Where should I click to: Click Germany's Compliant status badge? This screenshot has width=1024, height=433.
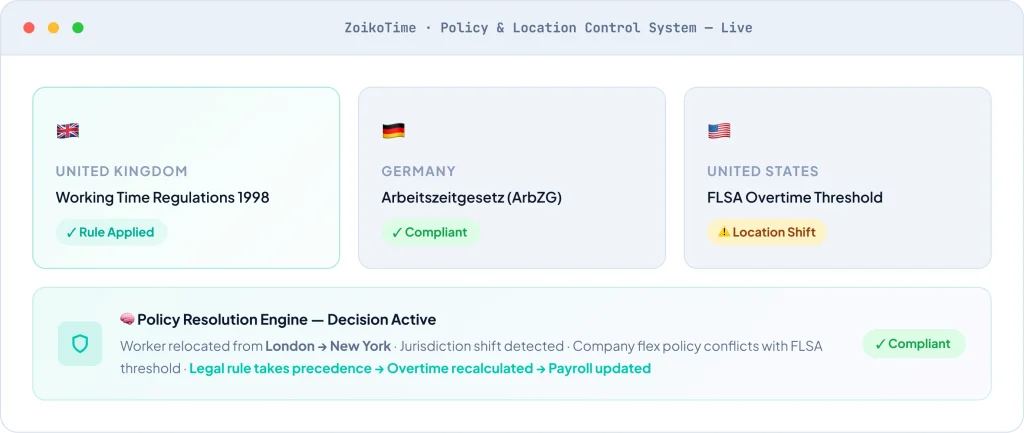click(x=430, y=232)
